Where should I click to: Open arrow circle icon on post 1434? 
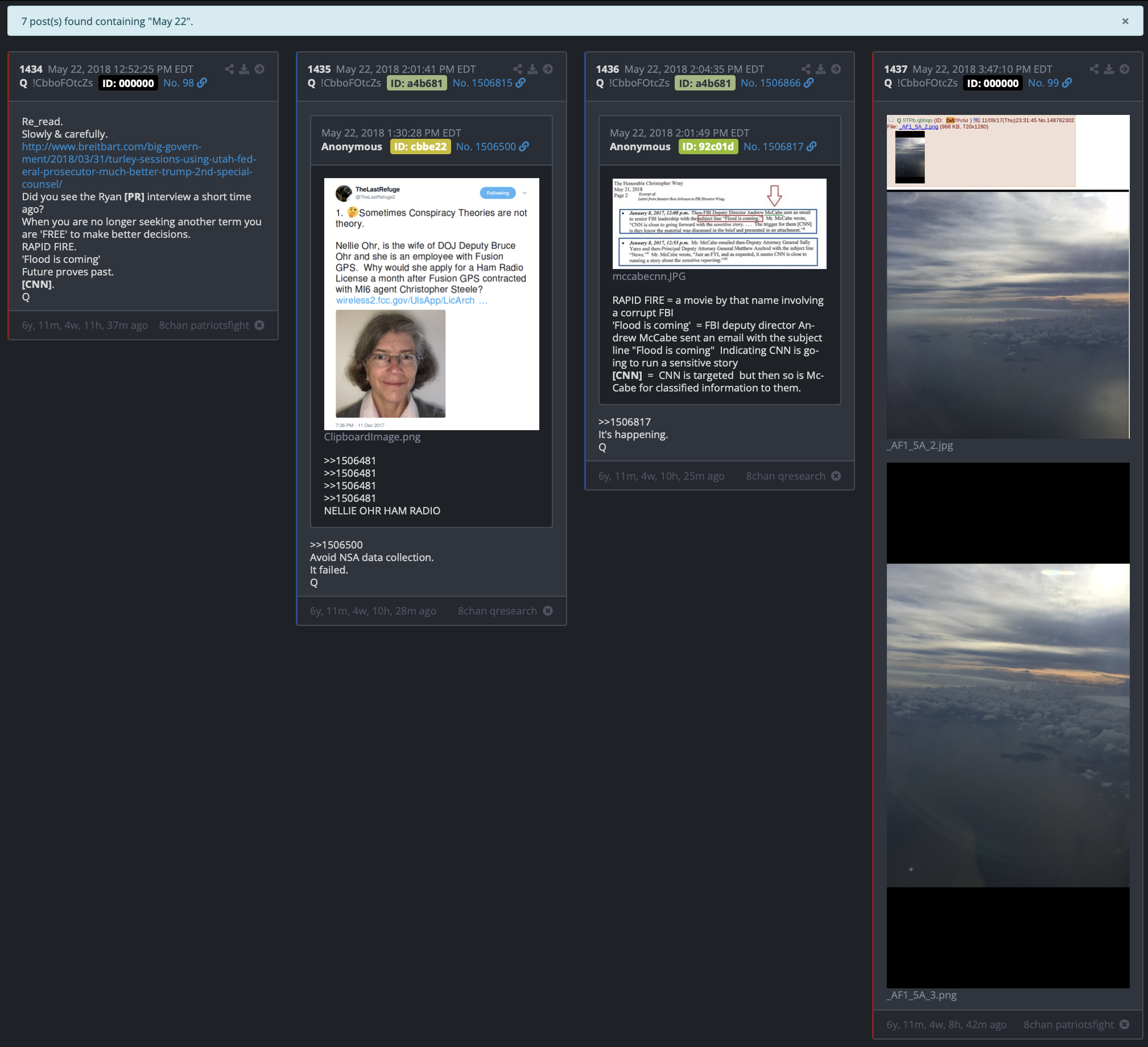tap(259, 69)
